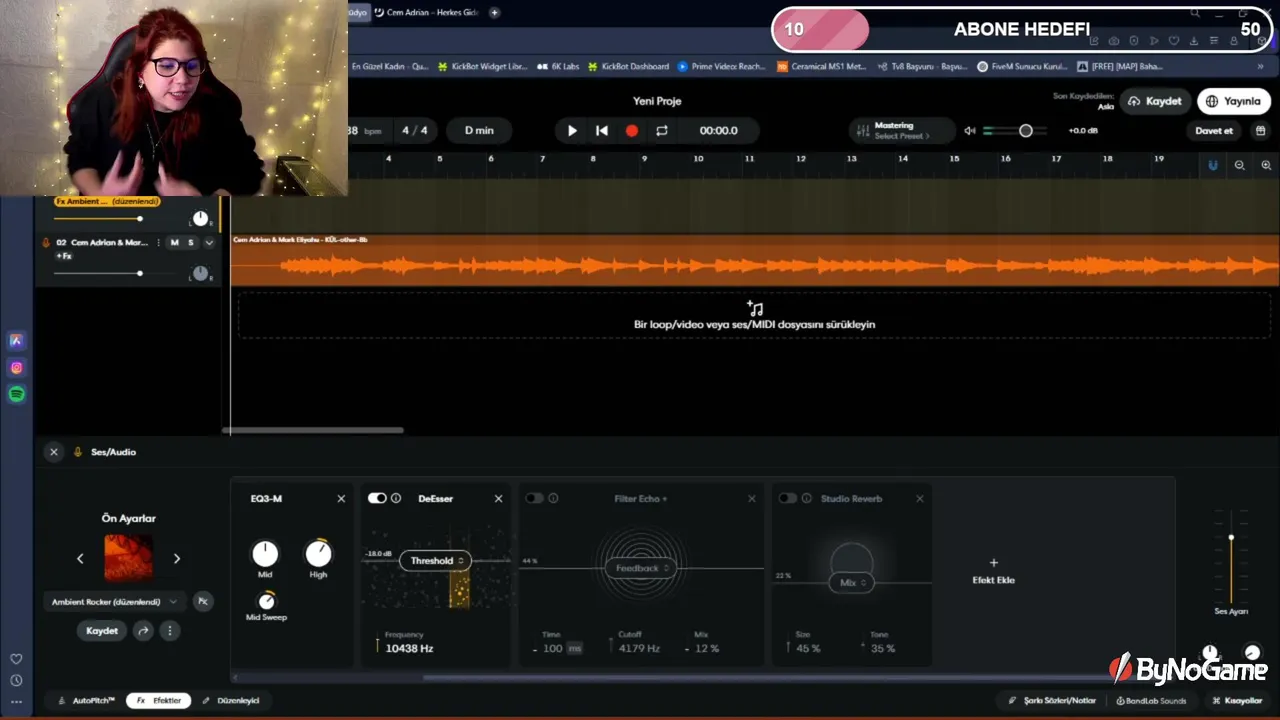Open the BandLab Sounds panel
1280x720 pixels.
1151,701
